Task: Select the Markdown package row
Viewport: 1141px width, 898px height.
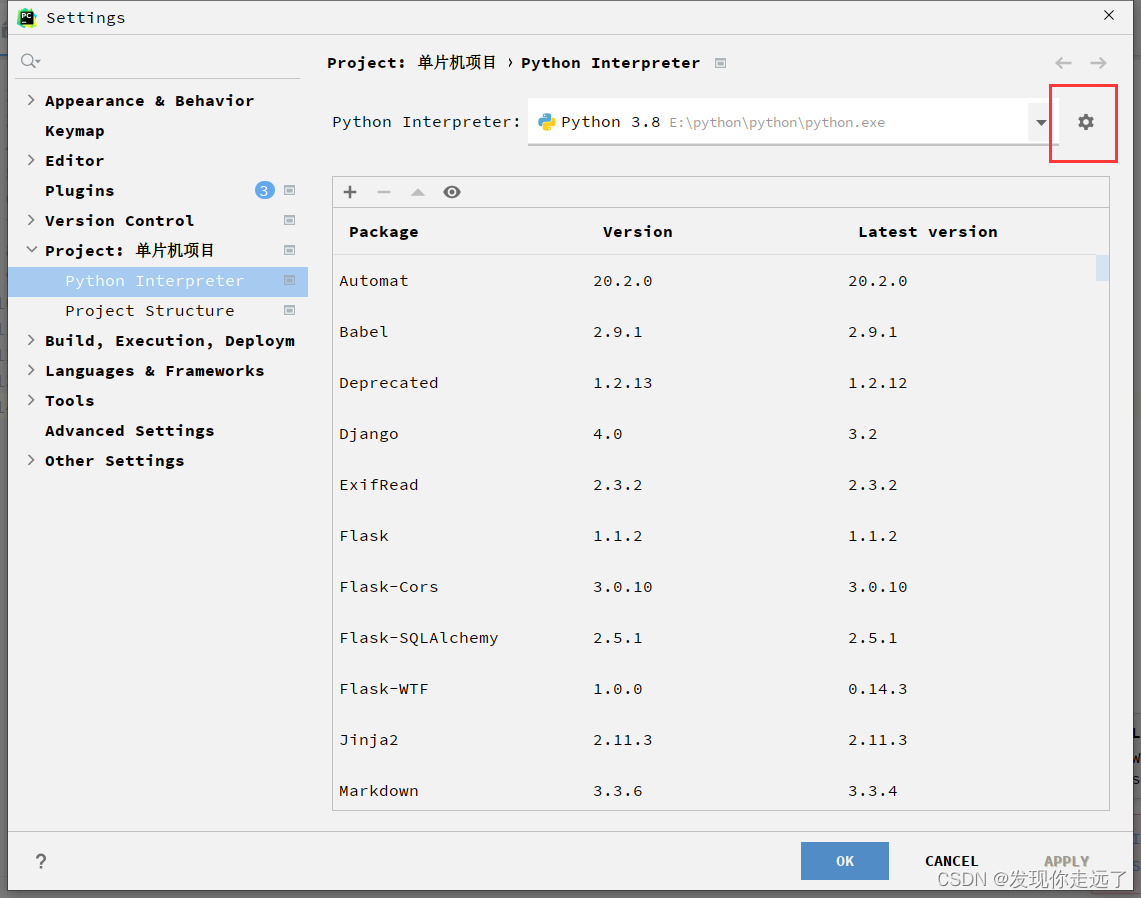Action: click(715, 790)
